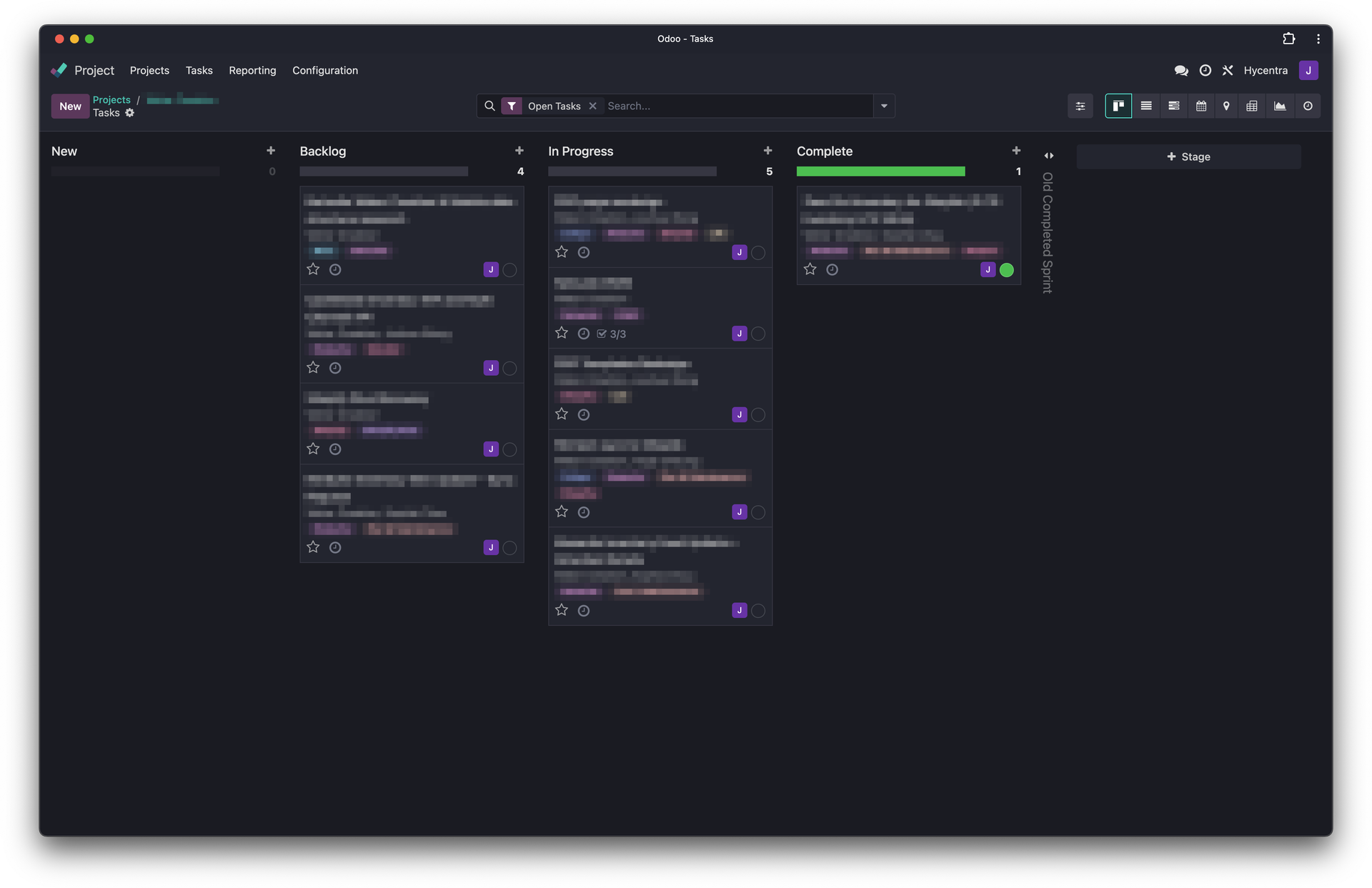Click the New task button
This screenshot has width=1372, height=888.
[70, 106]
